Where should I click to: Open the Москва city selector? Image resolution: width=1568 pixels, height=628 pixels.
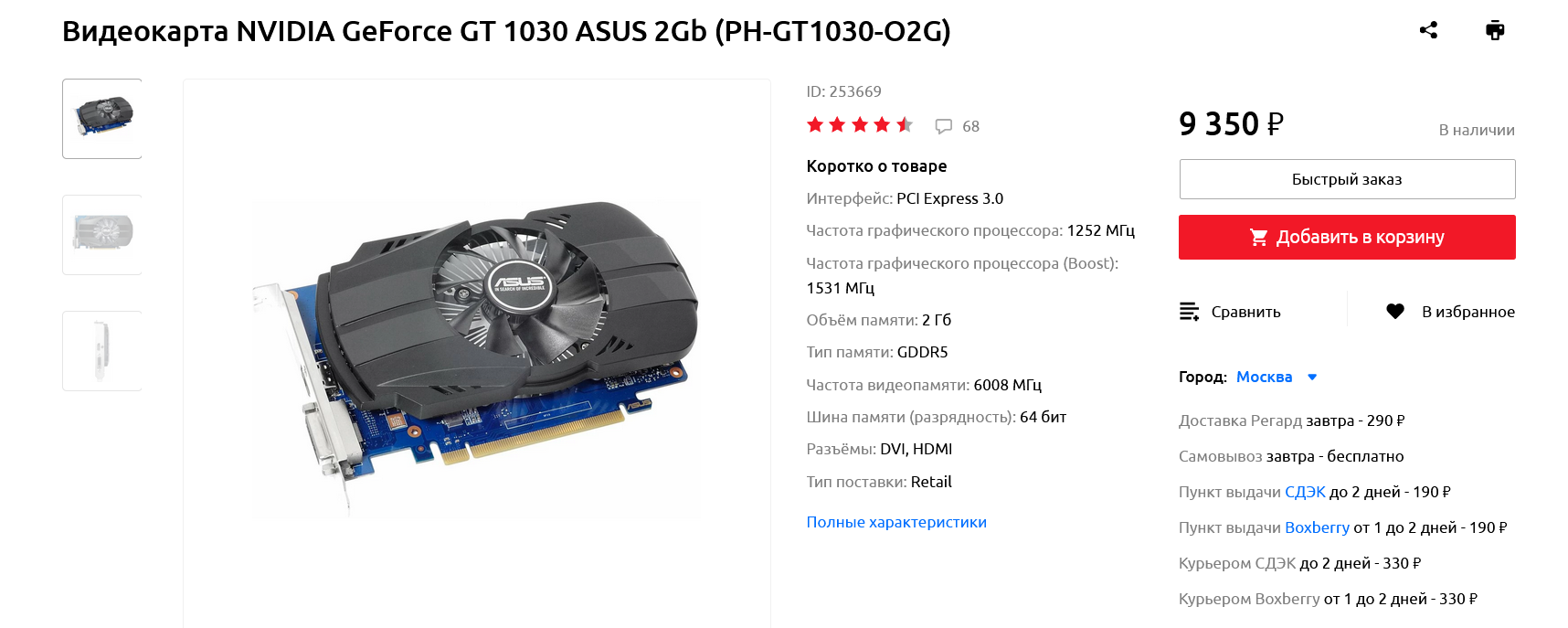pos(1264,377)
